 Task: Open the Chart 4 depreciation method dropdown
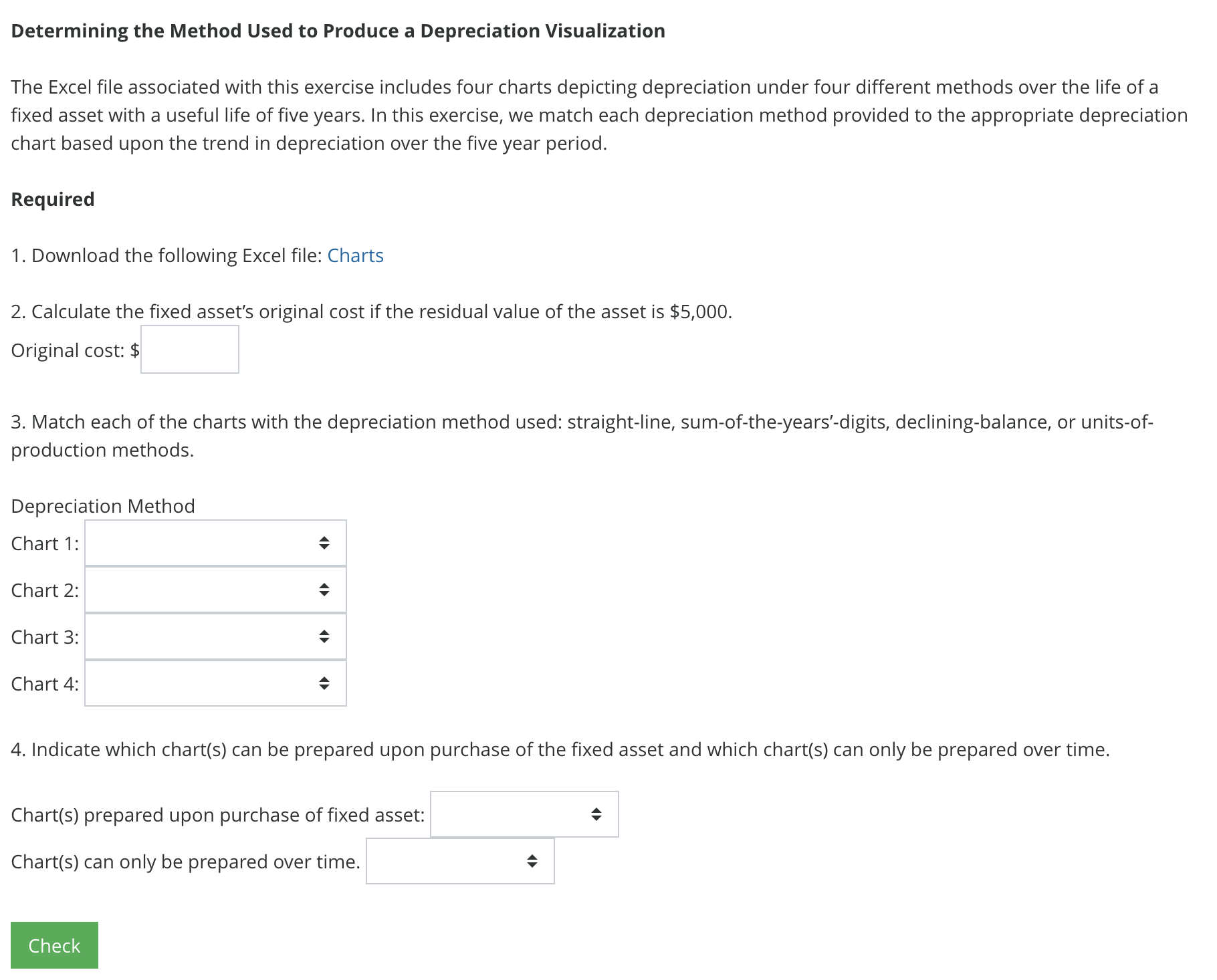click(214, 683)
